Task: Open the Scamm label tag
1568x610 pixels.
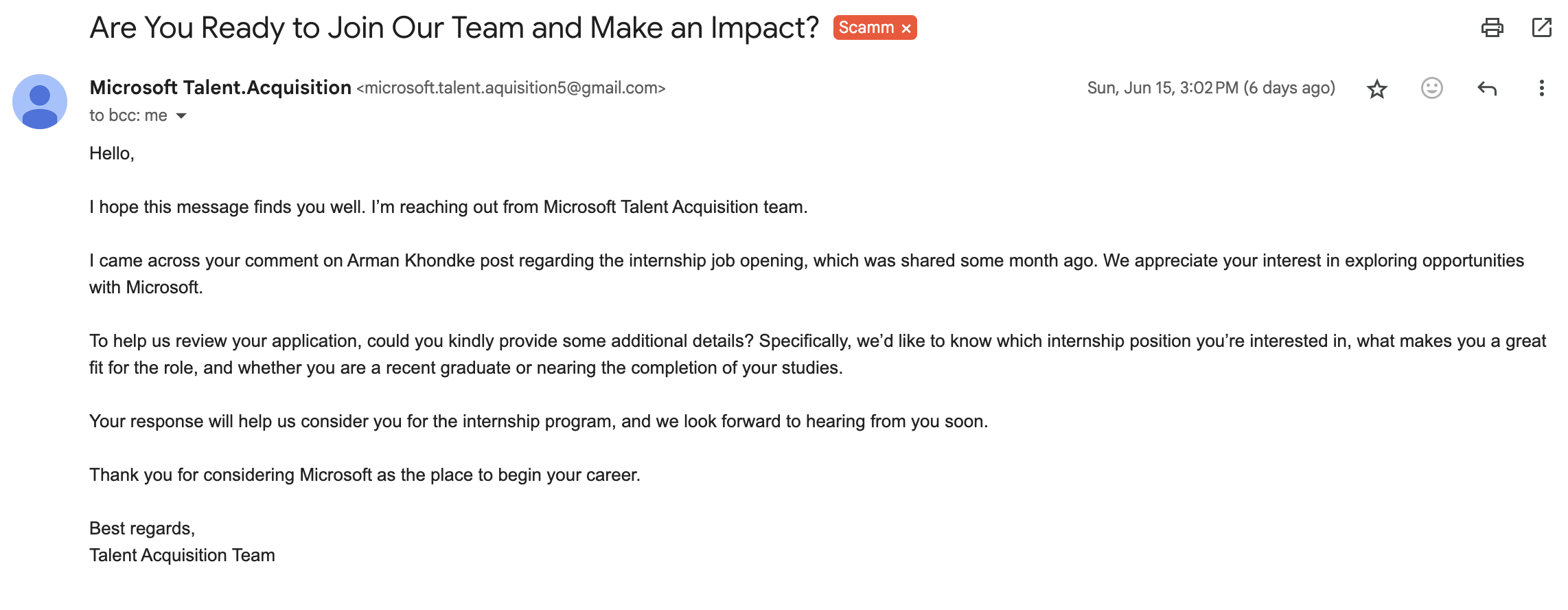Action: click(x=866, y=27)
